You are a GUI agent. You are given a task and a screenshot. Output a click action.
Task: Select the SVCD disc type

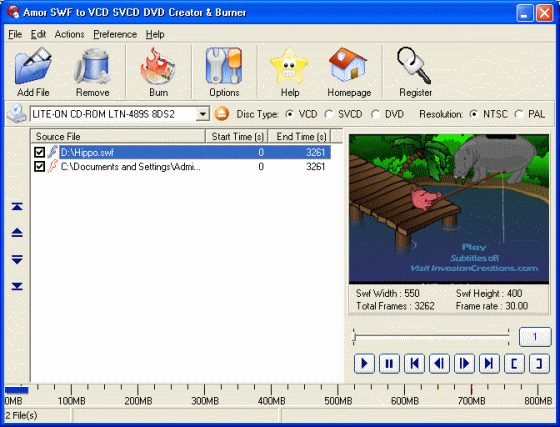[x=329, y=114]
